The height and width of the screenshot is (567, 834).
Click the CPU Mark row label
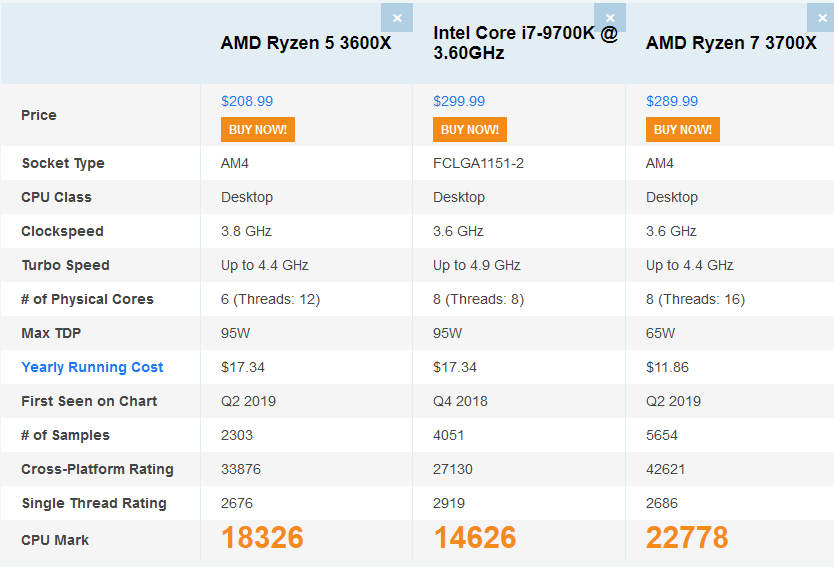coord(55,540)
